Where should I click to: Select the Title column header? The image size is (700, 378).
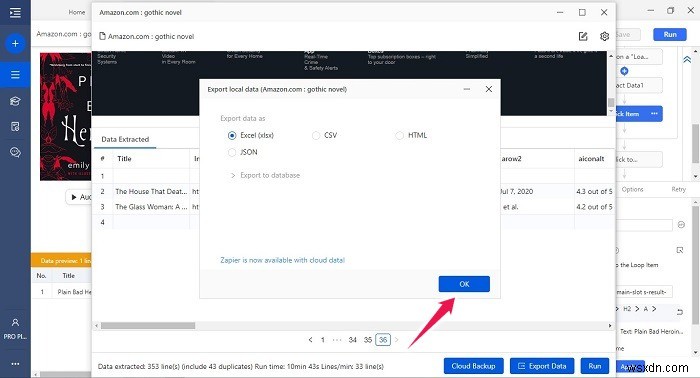(151, 158)
